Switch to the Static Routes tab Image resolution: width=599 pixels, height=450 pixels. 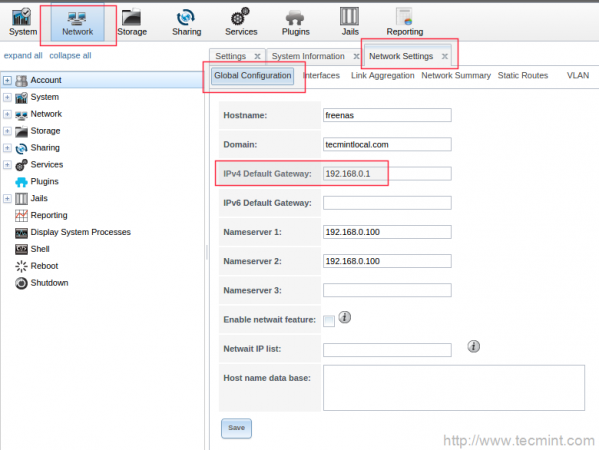[x=523, y=76]
